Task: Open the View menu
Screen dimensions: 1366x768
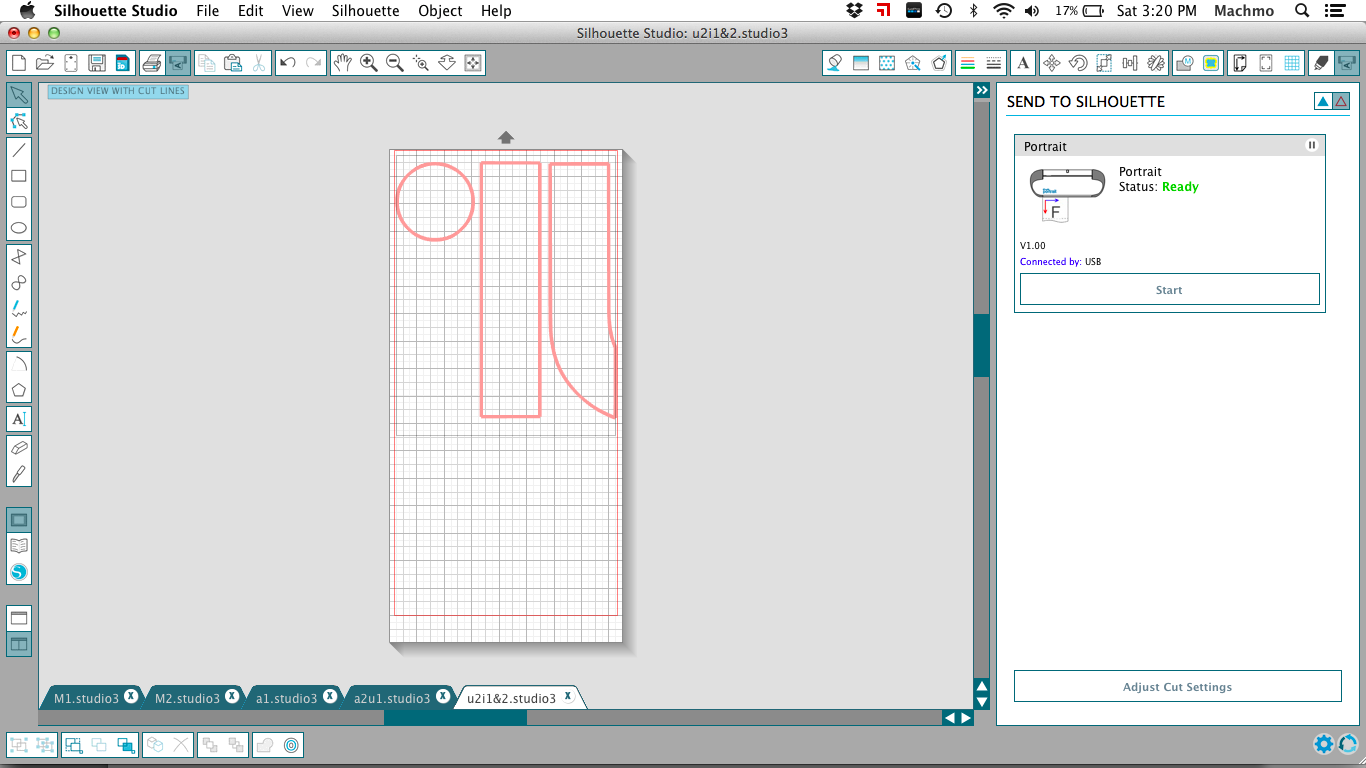Action: pos(298,11)
